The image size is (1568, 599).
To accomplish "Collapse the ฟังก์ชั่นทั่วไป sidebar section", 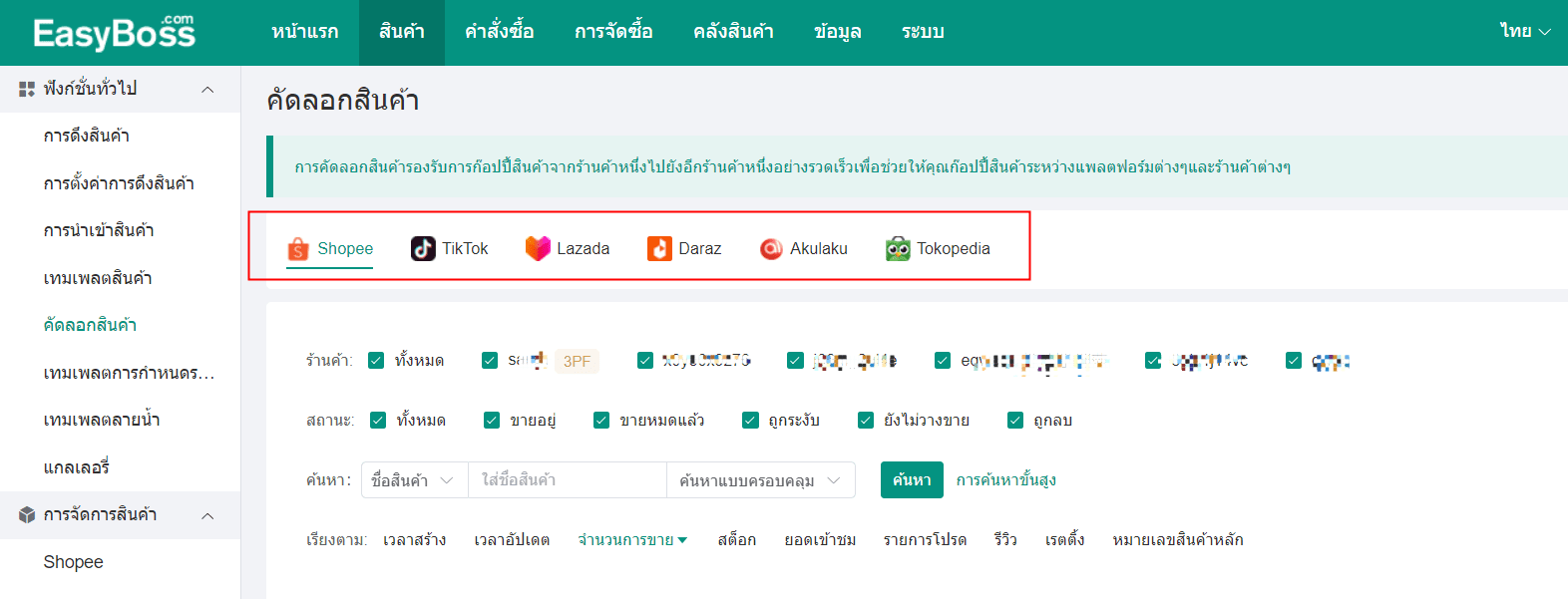I will pyautogui.click(x=207, y=90).
